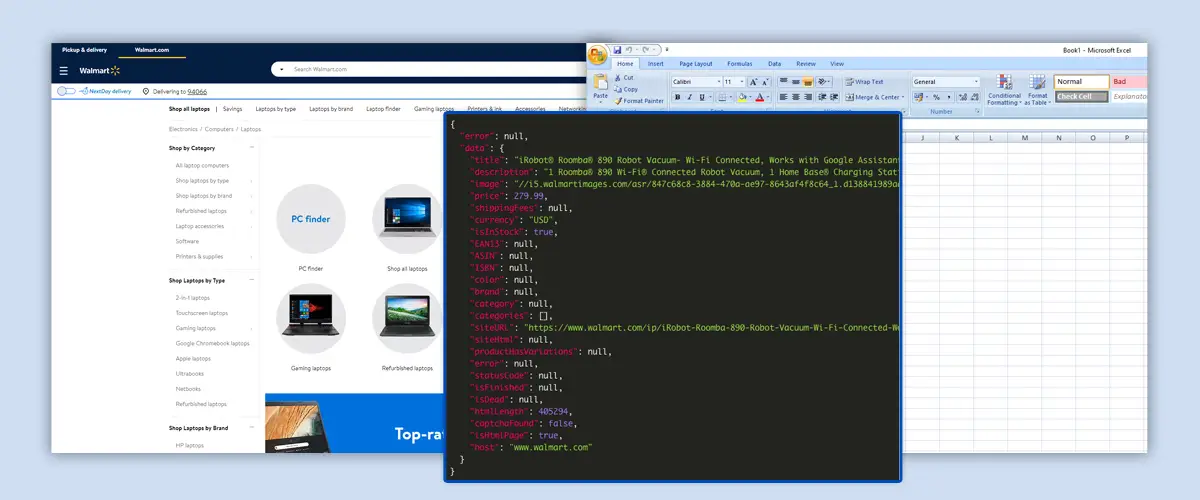1200x500 pixels.
Task: Open the Pickup & delivery tab
Action: point(84,49)
